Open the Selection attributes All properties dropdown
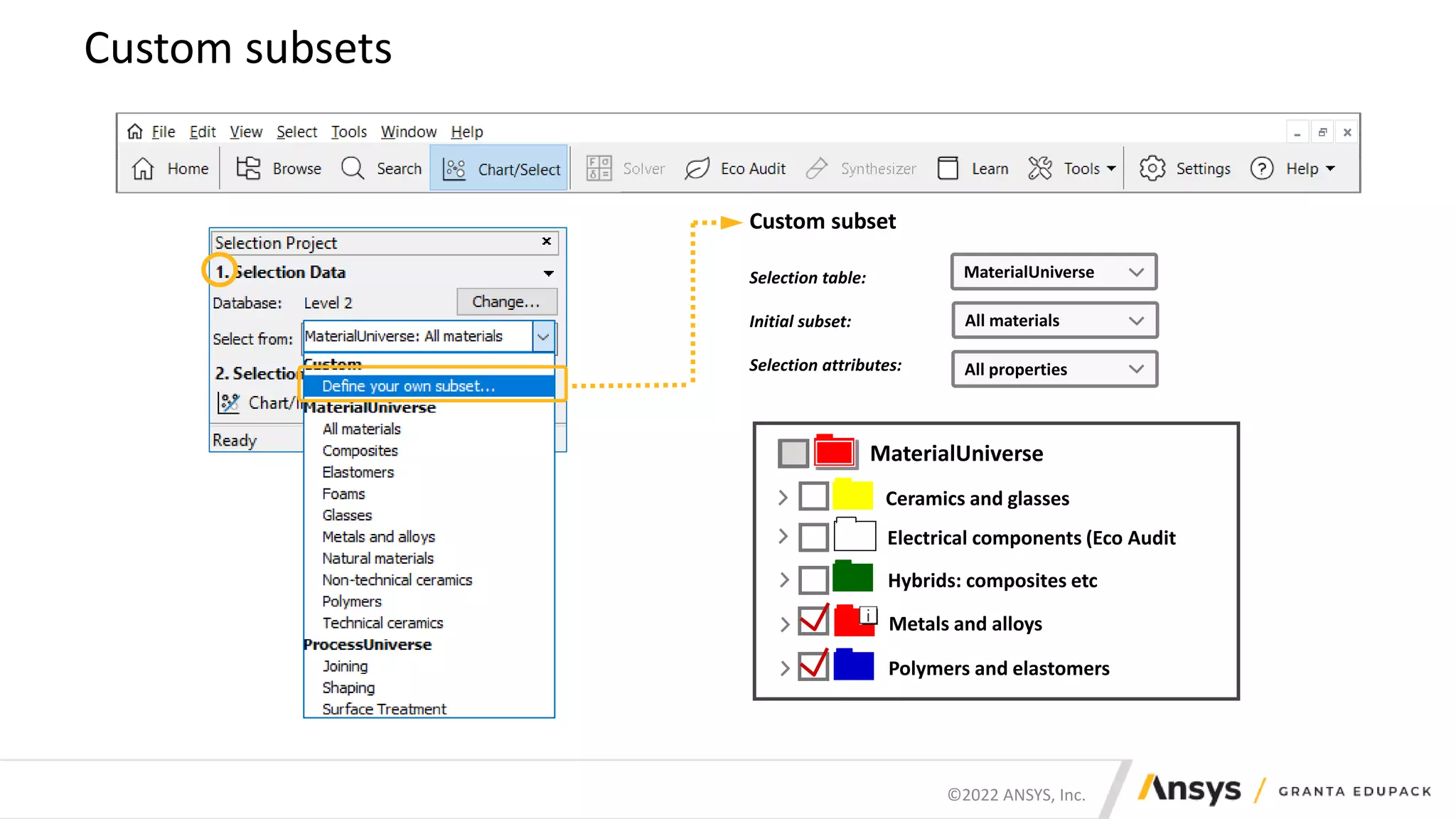The height and width of the screenshot is (819, 1456). click(x=1054, y=370)
